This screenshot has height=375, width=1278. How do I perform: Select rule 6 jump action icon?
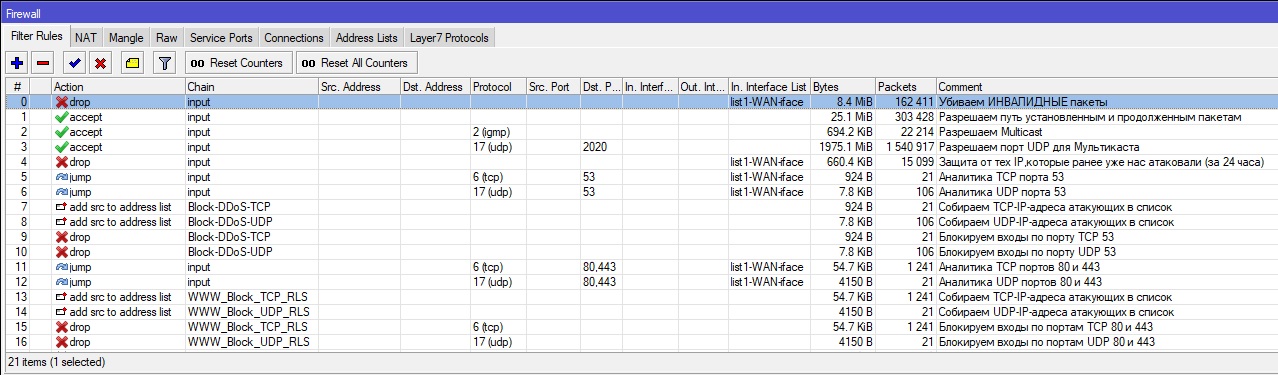pyautogui.click(x=61, y=192)
